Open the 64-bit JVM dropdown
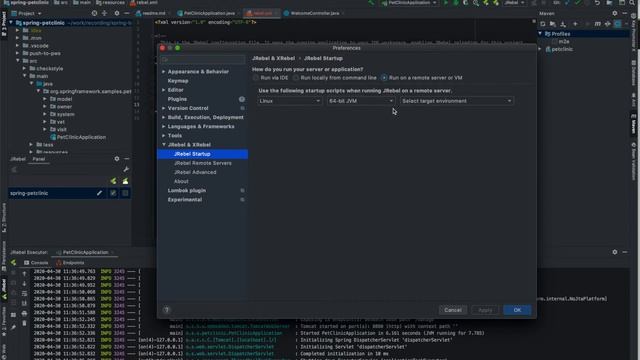The image size is (640, 360). pos(360,101)
